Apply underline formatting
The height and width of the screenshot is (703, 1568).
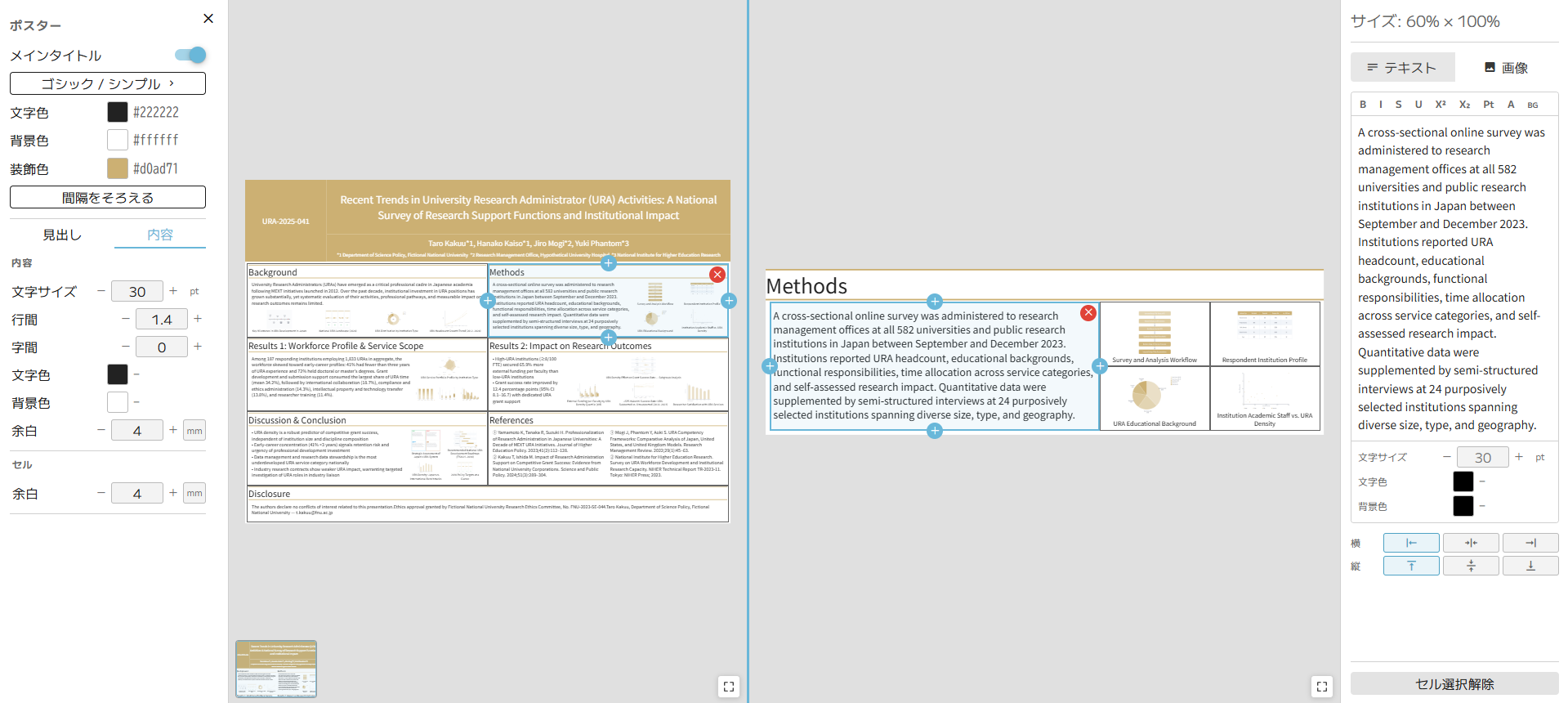click(1418, 105)
